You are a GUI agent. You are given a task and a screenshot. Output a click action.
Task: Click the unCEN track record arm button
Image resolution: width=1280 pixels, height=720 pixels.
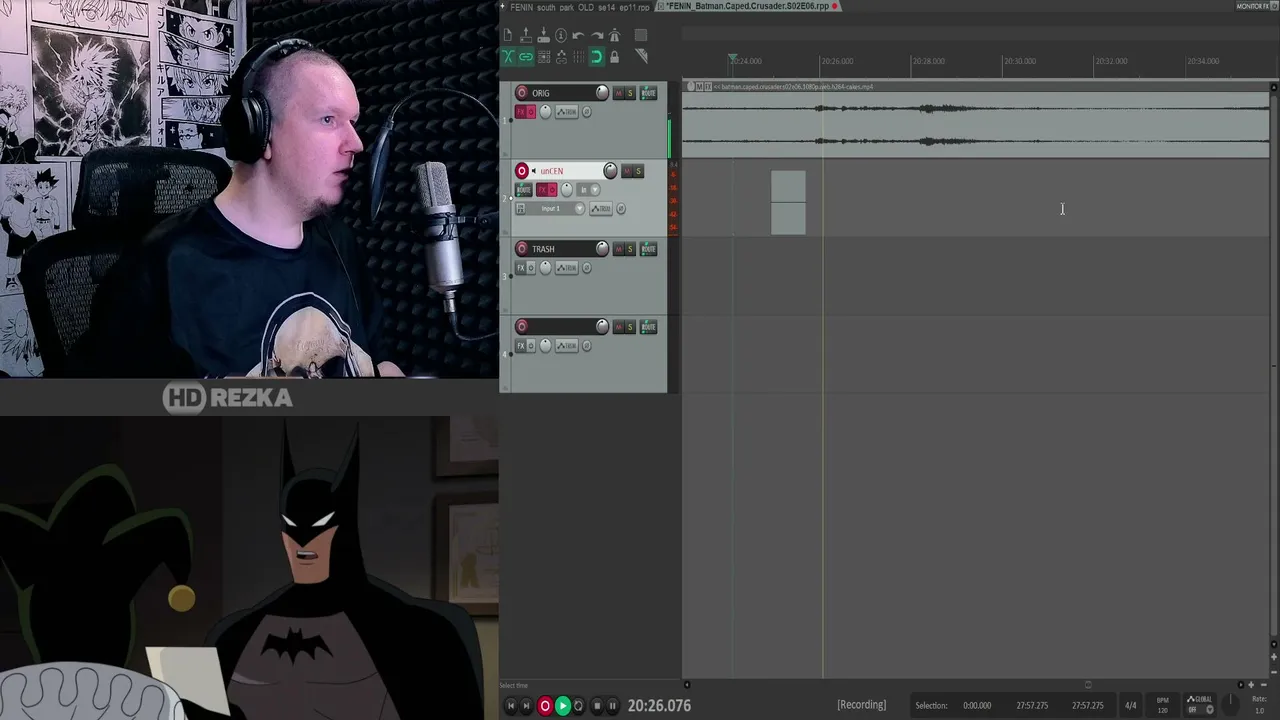coord(522,171)
